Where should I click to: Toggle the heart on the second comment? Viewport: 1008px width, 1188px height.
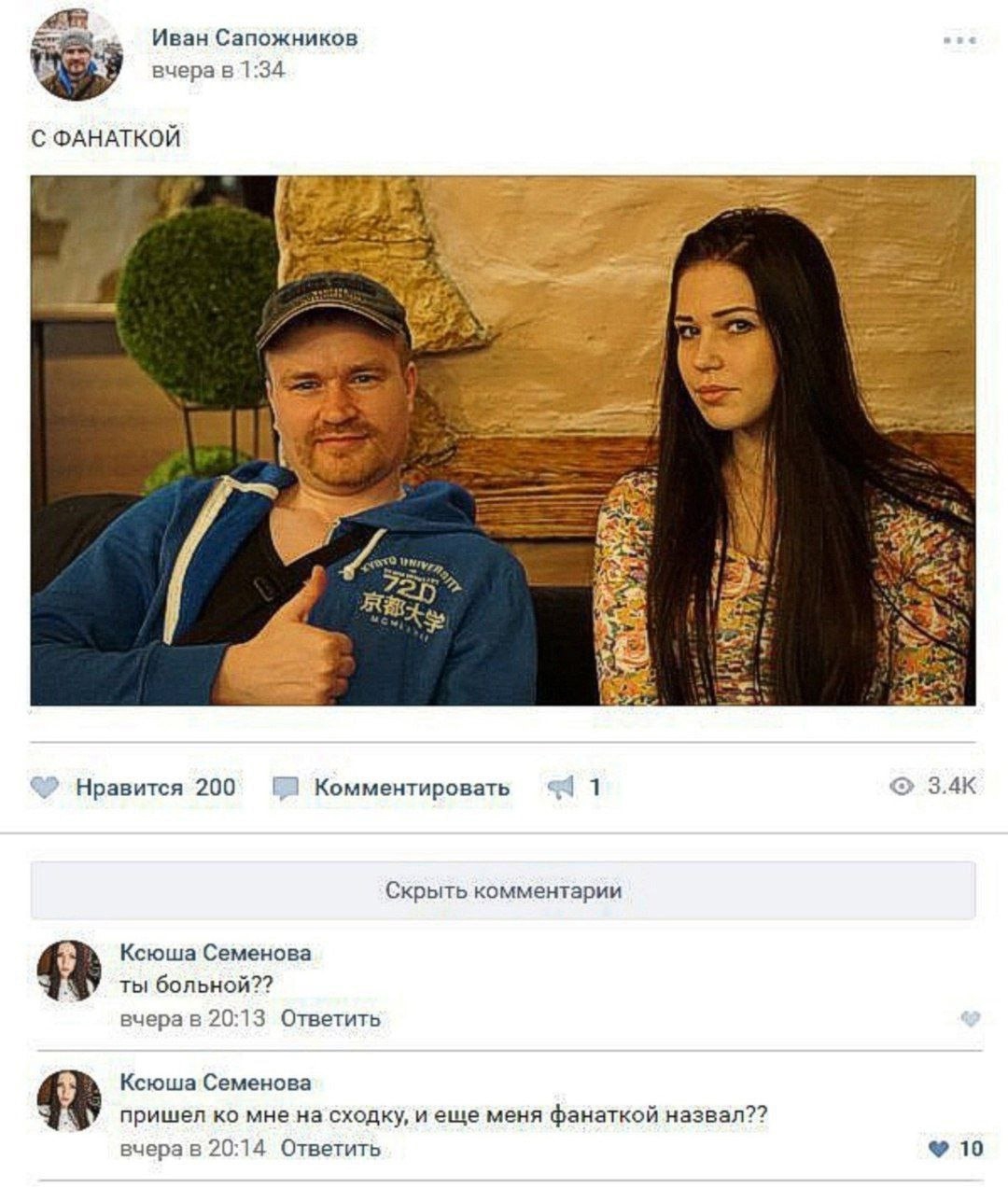point(939,1148)
